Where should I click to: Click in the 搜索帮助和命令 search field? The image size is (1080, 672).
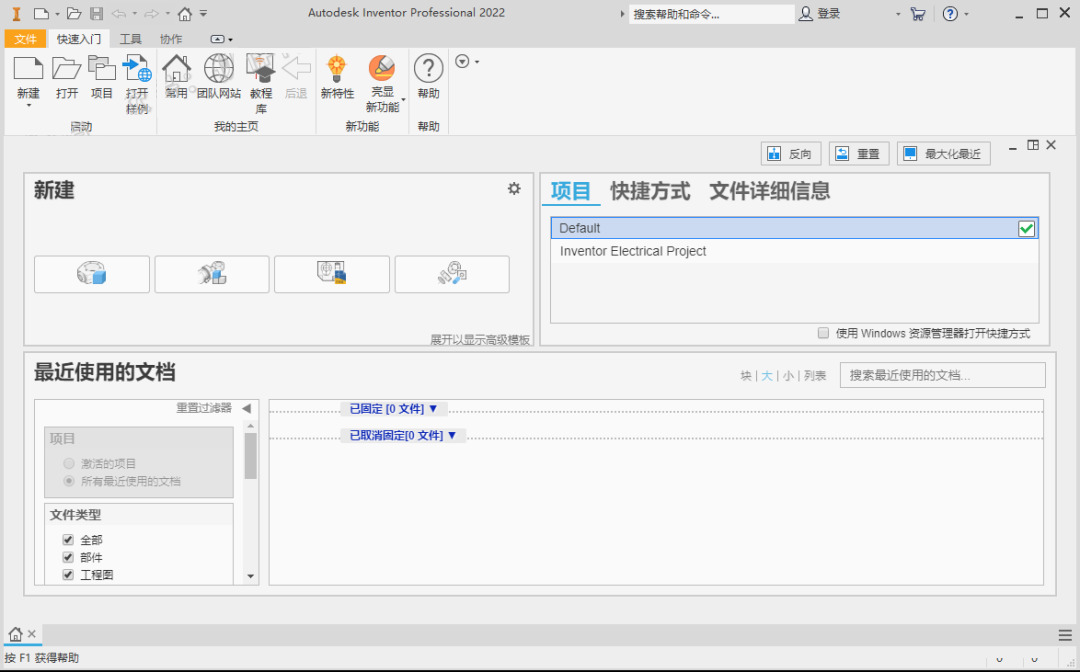tap(712, 14)
